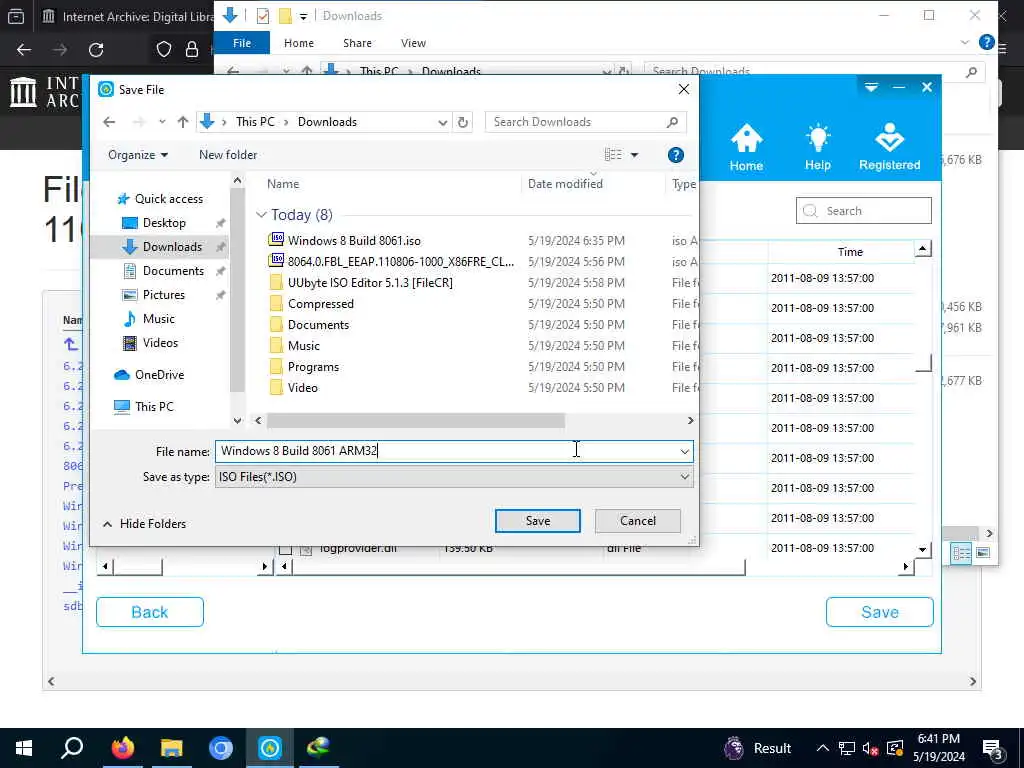
Task: Click the Search Downloads field in dialog
Action: click(x=585, y=122)
